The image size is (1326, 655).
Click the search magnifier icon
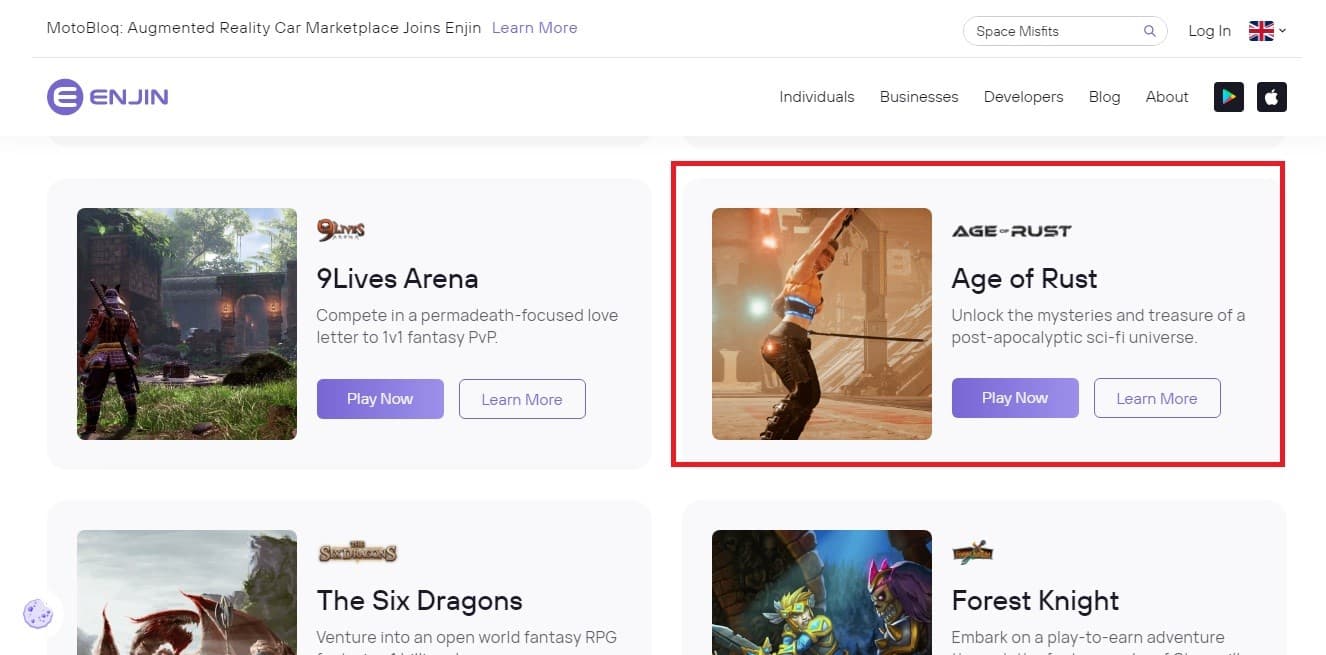[1150, 31]
